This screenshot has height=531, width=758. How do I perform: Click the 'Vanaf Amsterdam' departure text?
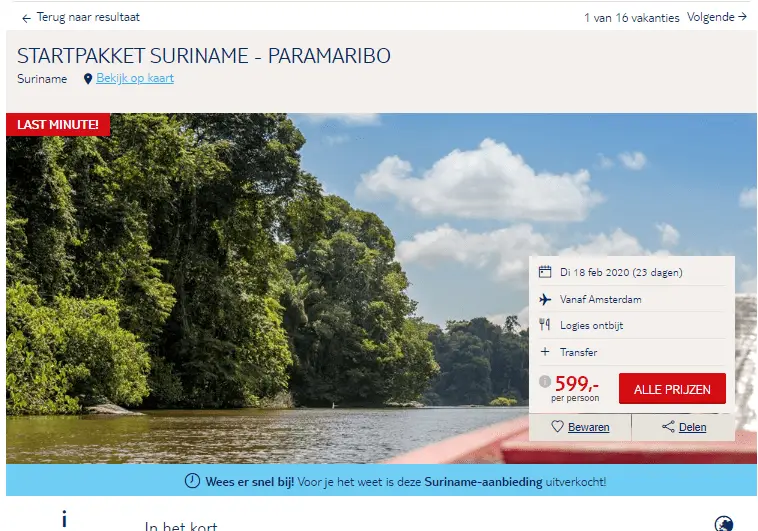tap(600, 299)
